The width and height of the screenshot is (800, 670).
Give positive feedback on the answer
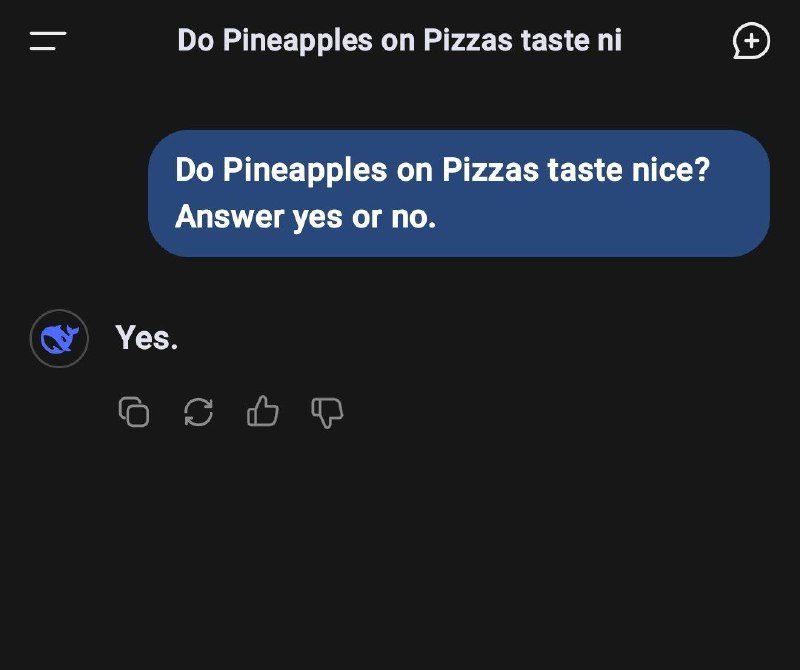click(x=263, y=411)
